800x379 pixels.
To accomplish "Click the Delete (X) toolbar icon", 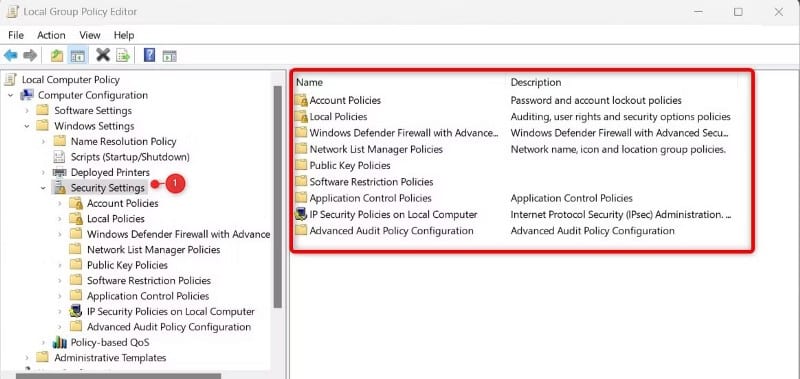I will coord(103,55).
